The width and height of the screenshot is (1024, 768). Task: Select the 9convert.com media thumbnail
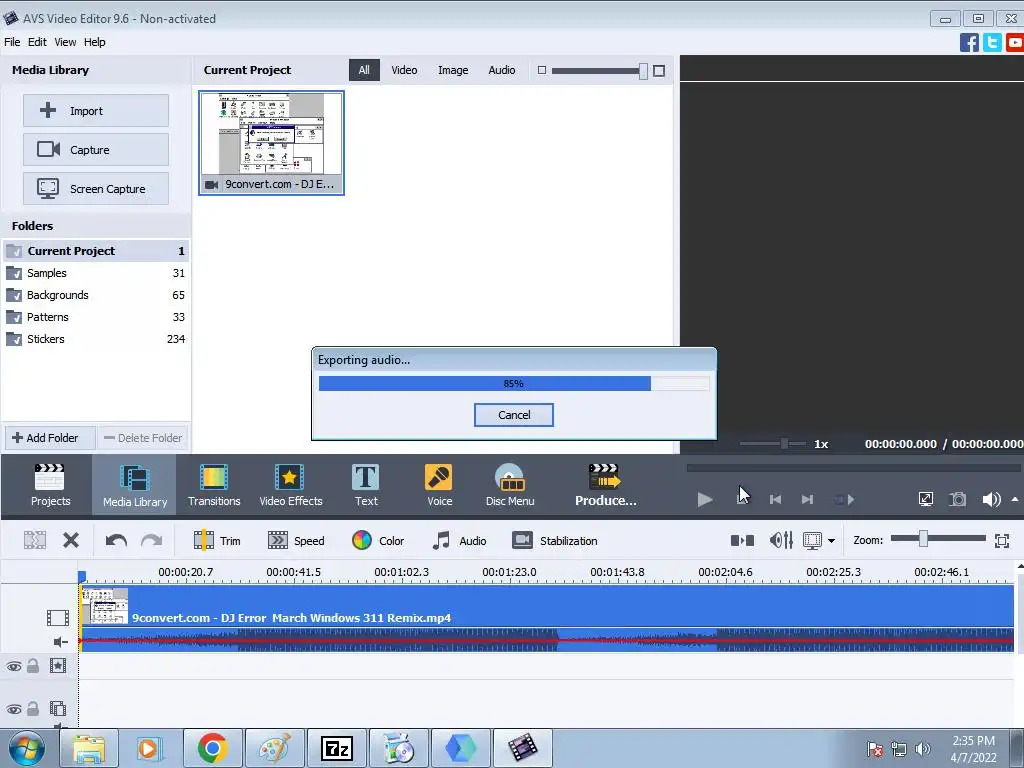(271, 143)
